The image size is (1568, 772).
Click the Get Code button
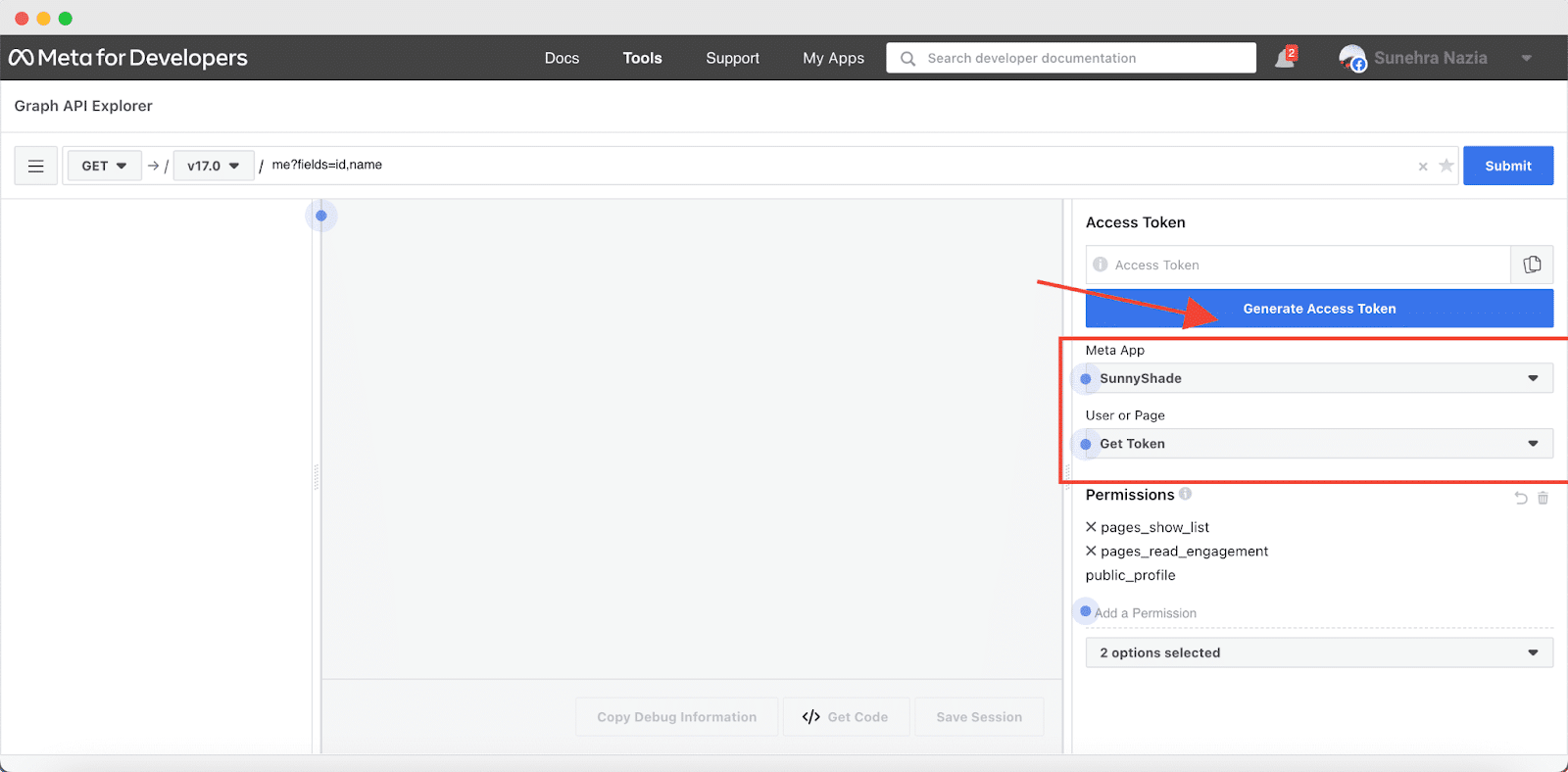tap(846, 717)
